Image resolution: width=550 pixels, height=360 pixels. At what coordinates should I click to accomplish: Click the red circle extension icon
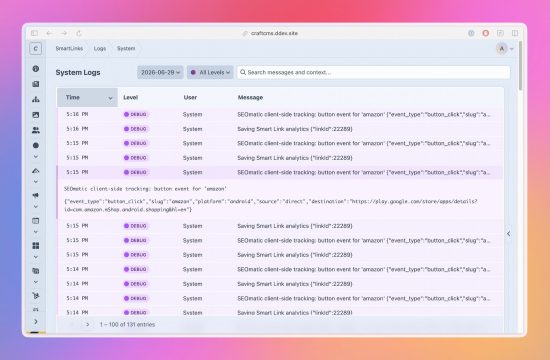tap(485, 33)
